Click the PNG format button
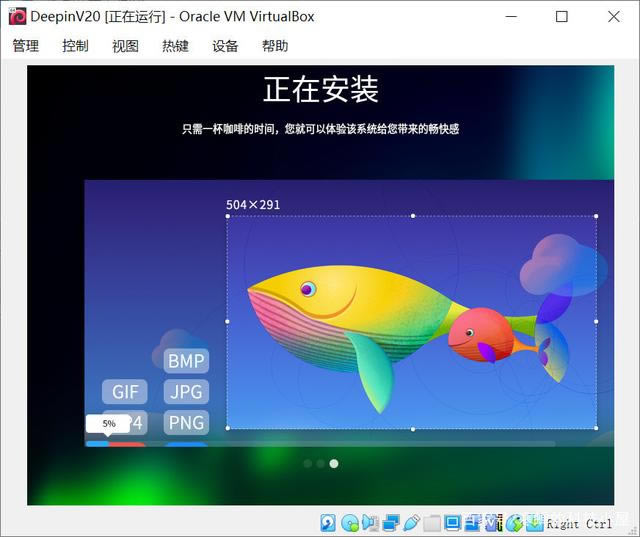Screen dimensions: 640x537 point(186,422)
